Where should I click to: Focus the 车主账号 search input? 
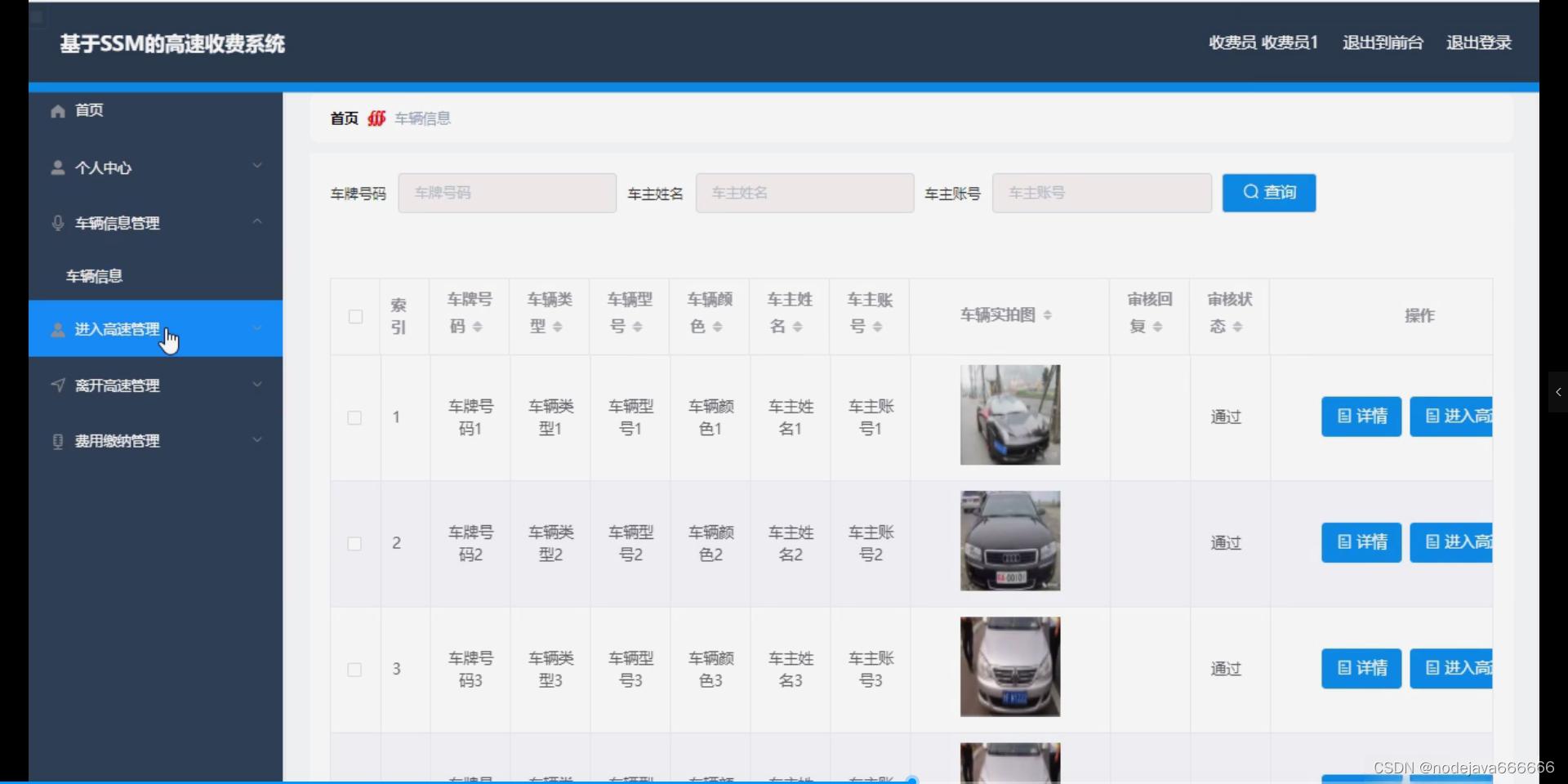tap(1102, 193)
